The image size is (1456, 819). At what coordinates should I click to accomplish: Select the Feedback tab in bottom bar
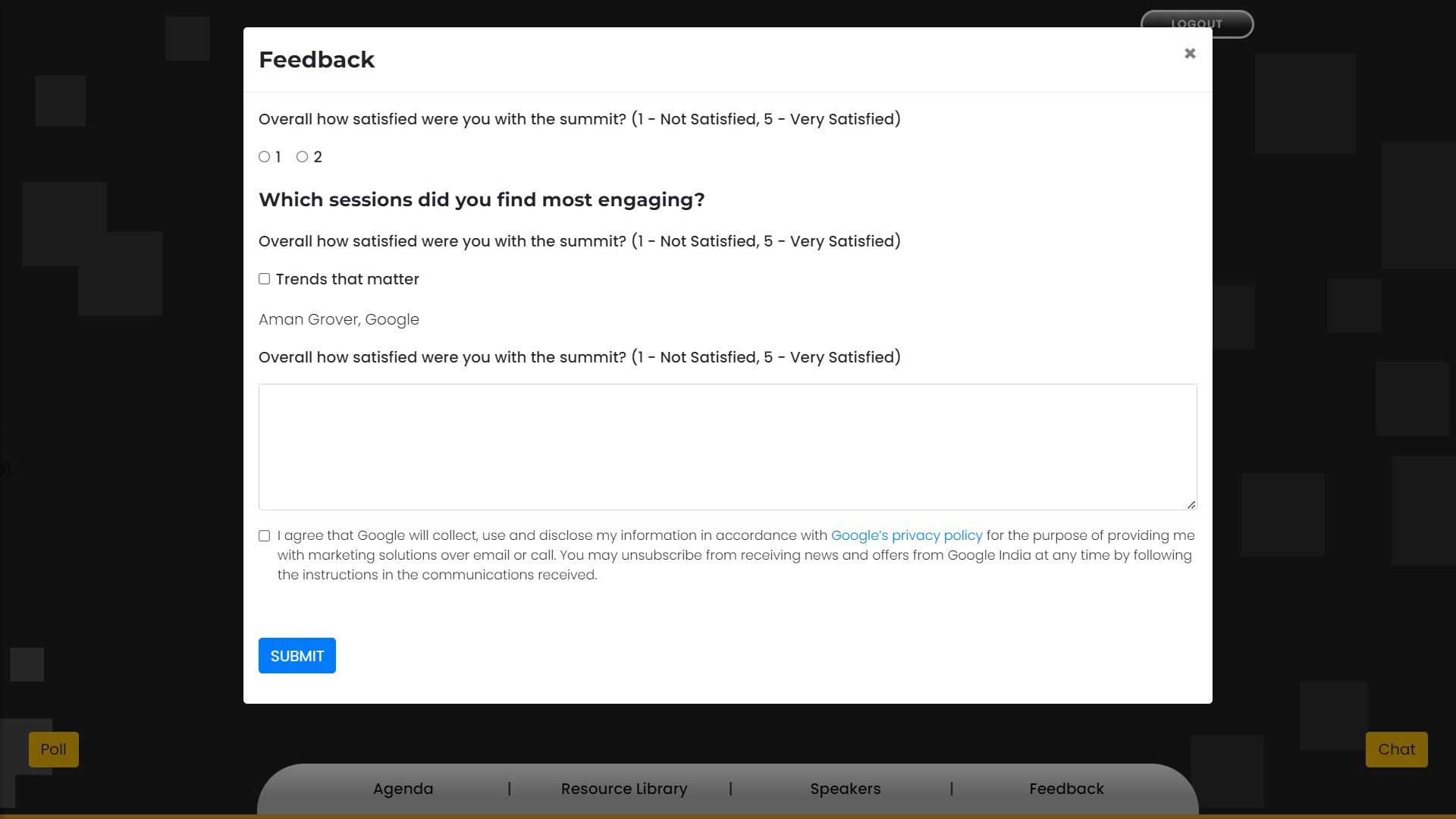point(1066,789)
